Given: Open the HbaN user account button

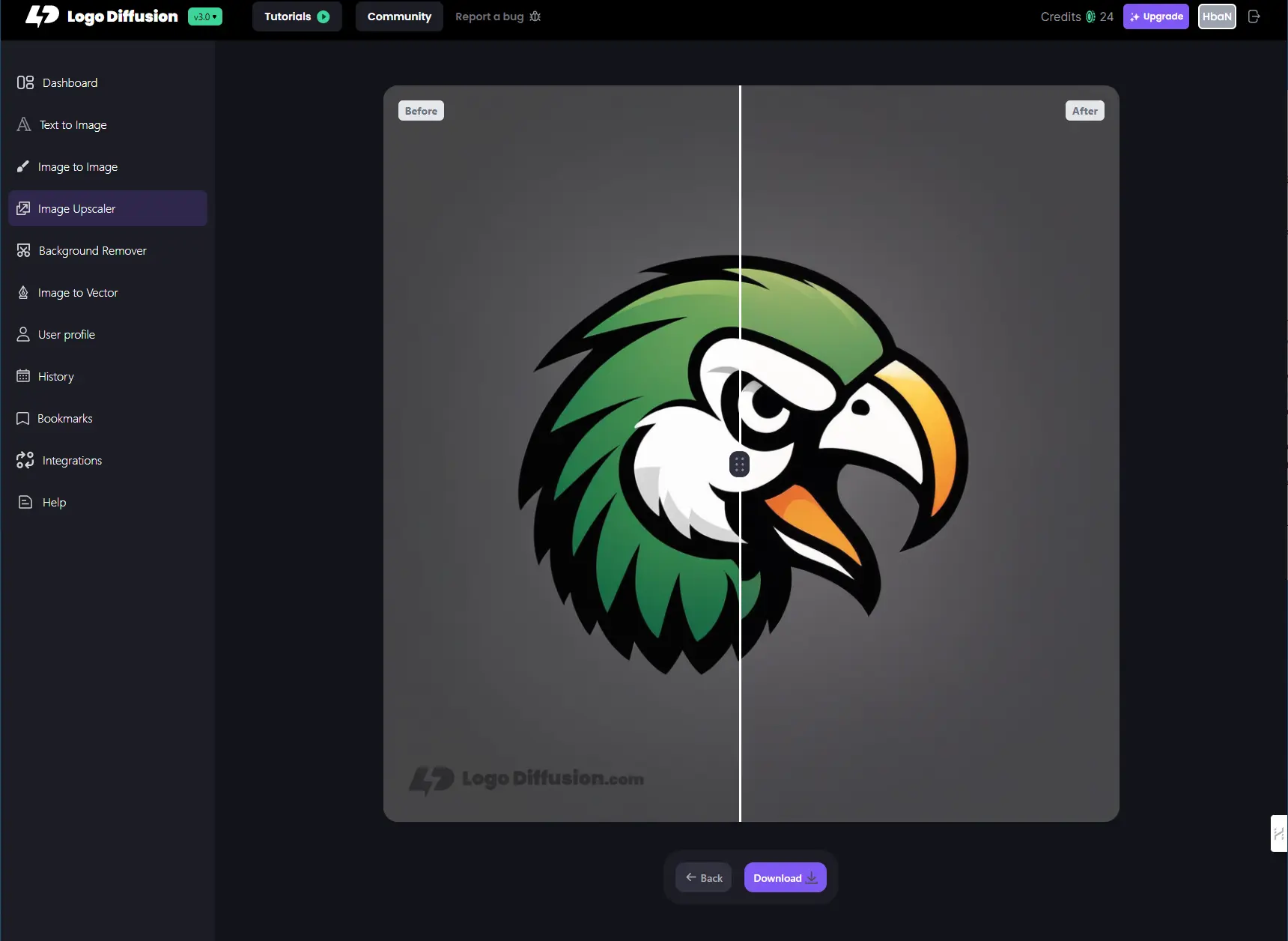Looking at the screenshot, I should pos(1217,16).
